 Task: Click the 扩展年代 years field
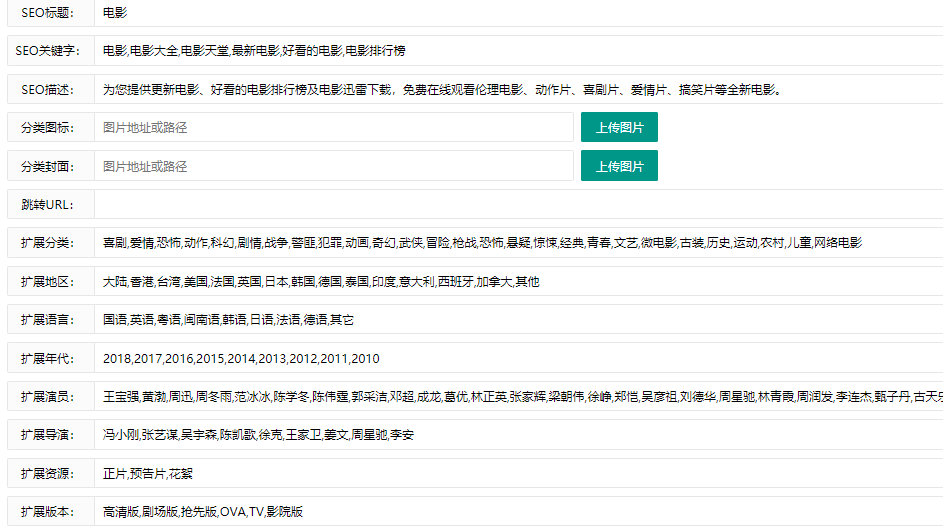518,358
